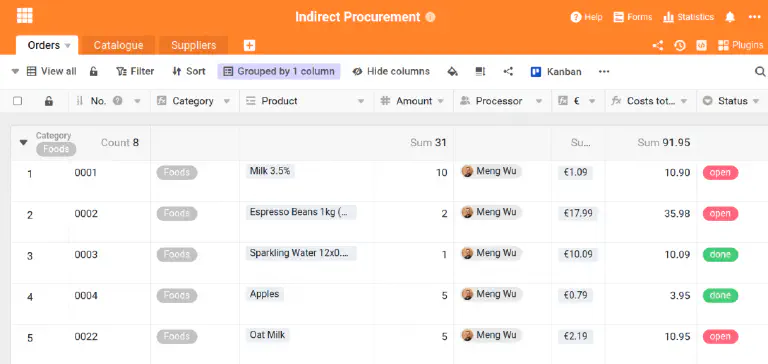Select the Apples product link
Viewport: 768px width, 364px height.
click(x=264, y=294)
